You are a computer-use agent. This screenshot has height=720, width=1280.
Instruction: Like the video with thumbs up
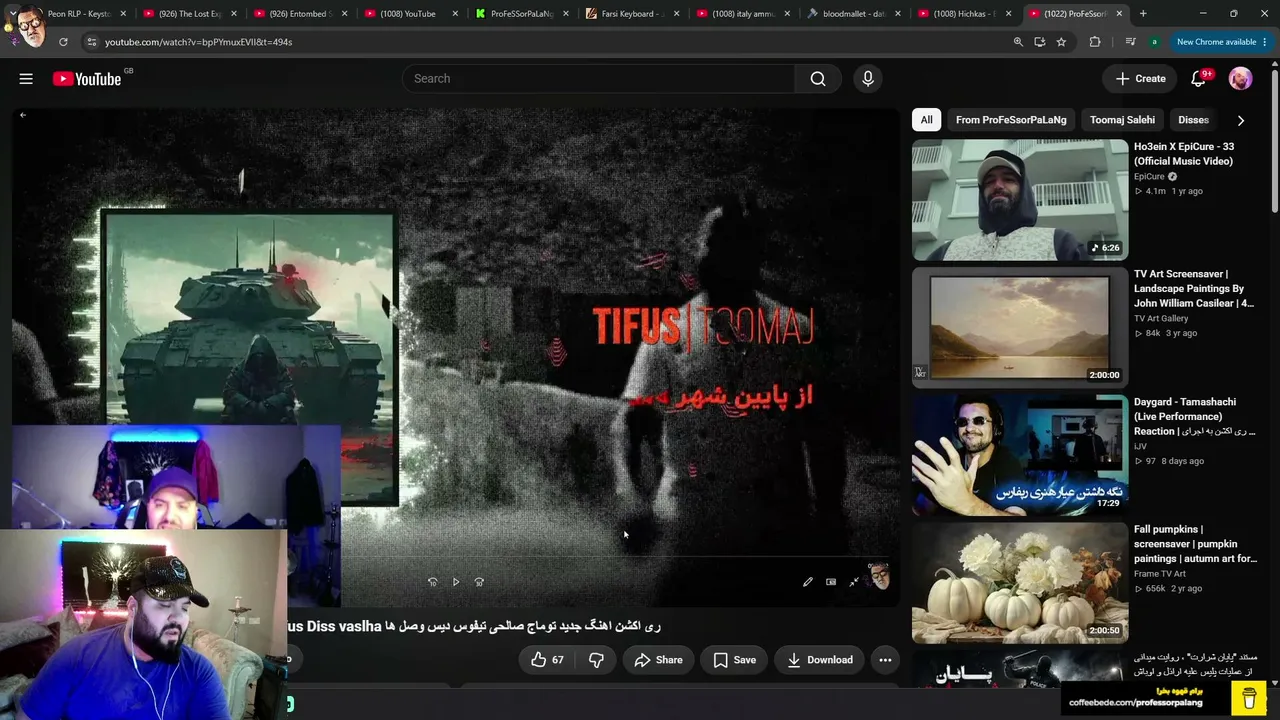tap(546, 660)
